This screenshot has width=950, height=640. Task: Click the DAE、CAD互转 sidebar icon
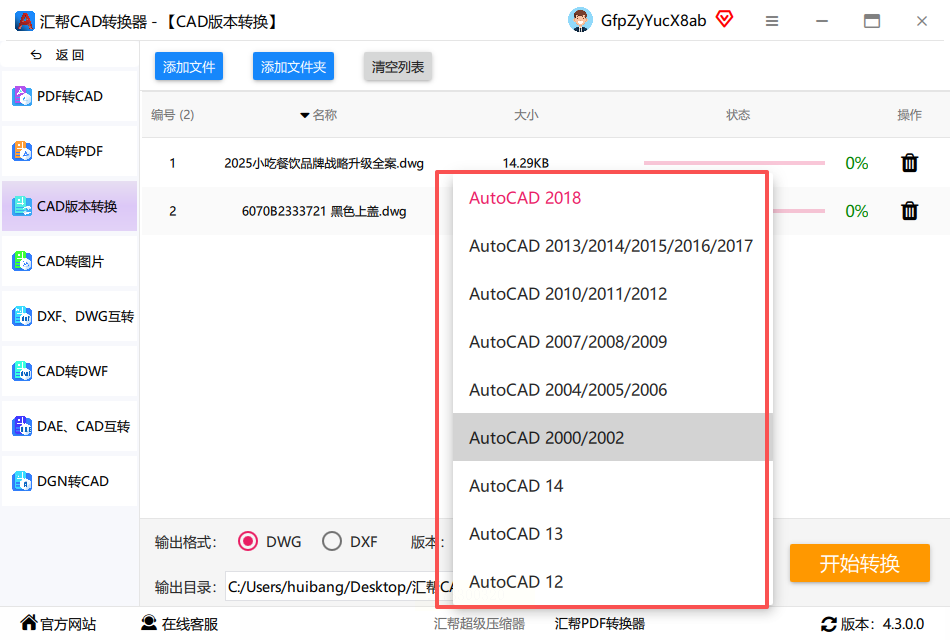point(22,426)
